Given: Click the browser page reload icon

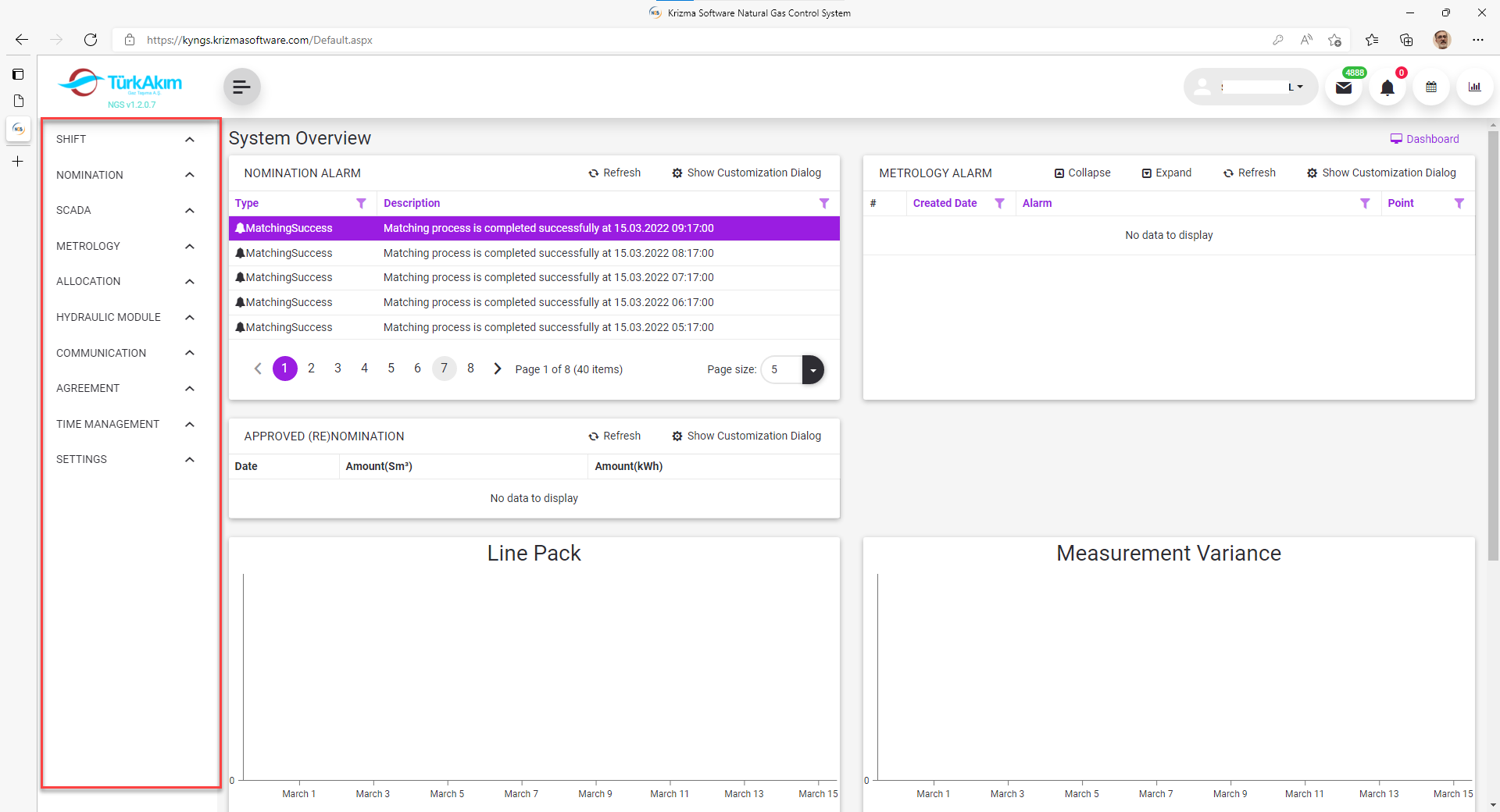Looking at the screenshot, I should pos(91,40).
